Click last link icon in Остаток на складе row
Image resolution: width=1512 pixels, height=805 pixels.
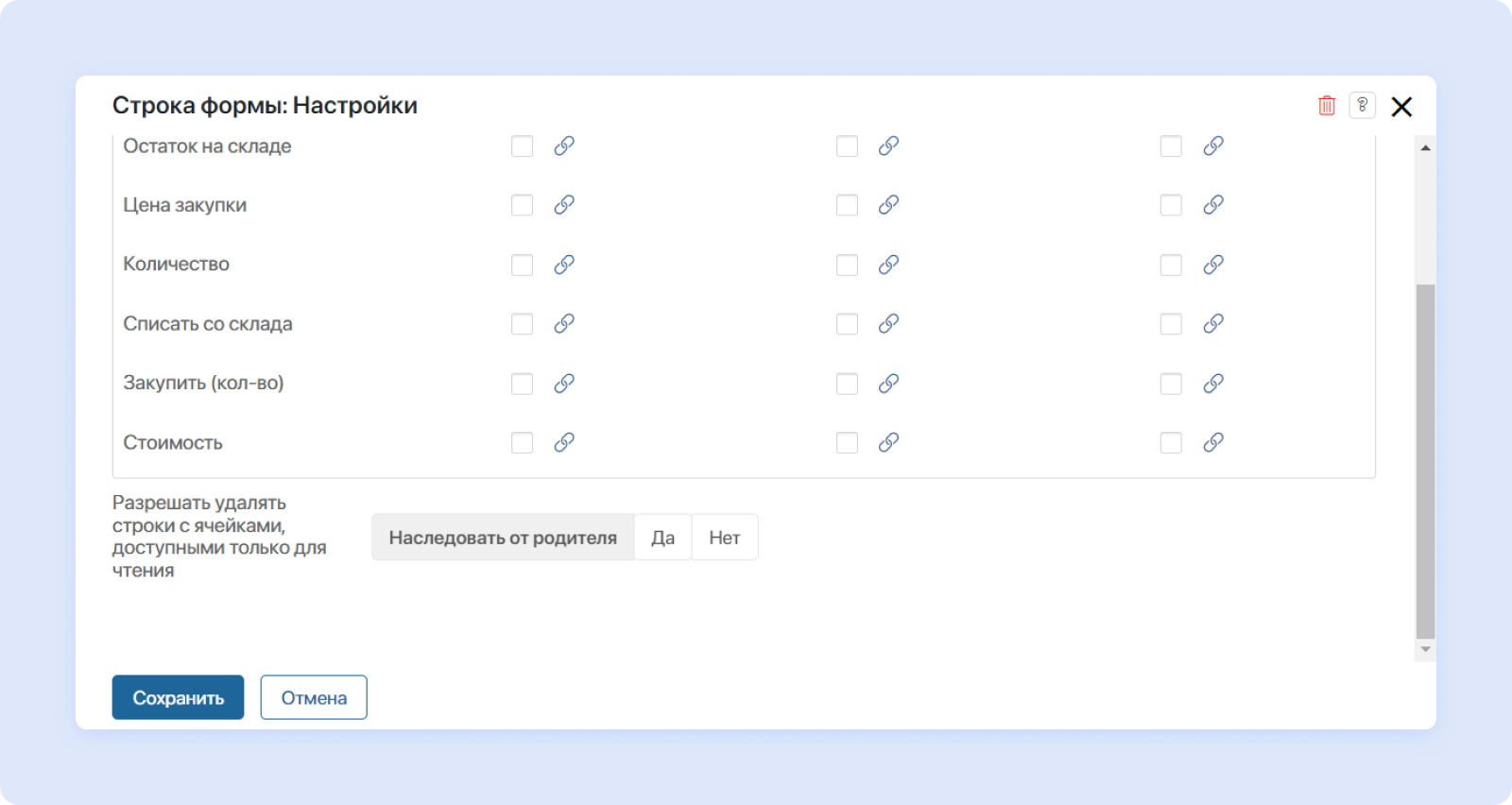coord(1213,146)
